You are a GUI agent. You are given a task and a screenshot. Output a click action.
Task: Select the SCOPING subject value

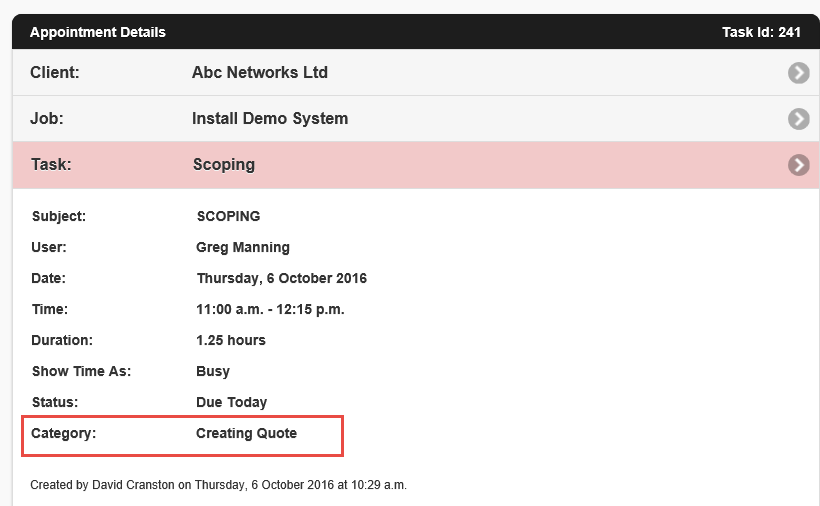[x=228, y=216]
